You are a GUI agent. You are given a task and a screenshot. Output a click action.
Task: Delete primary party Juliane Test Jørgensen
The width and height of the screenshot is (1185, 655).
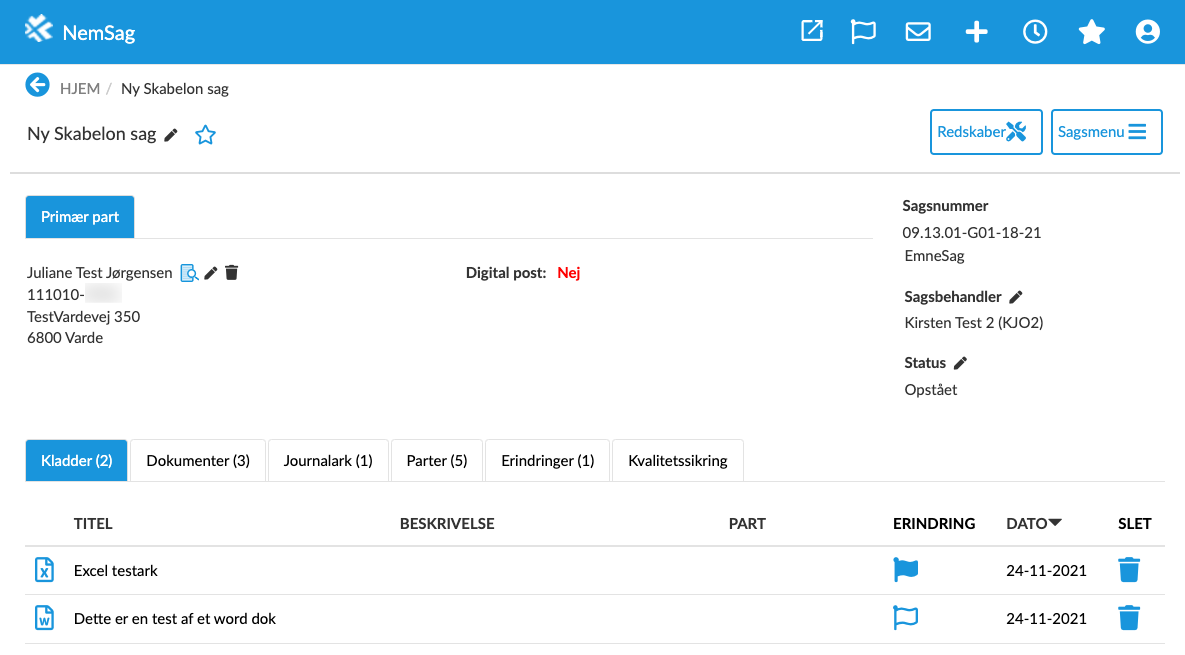[232, 273]
